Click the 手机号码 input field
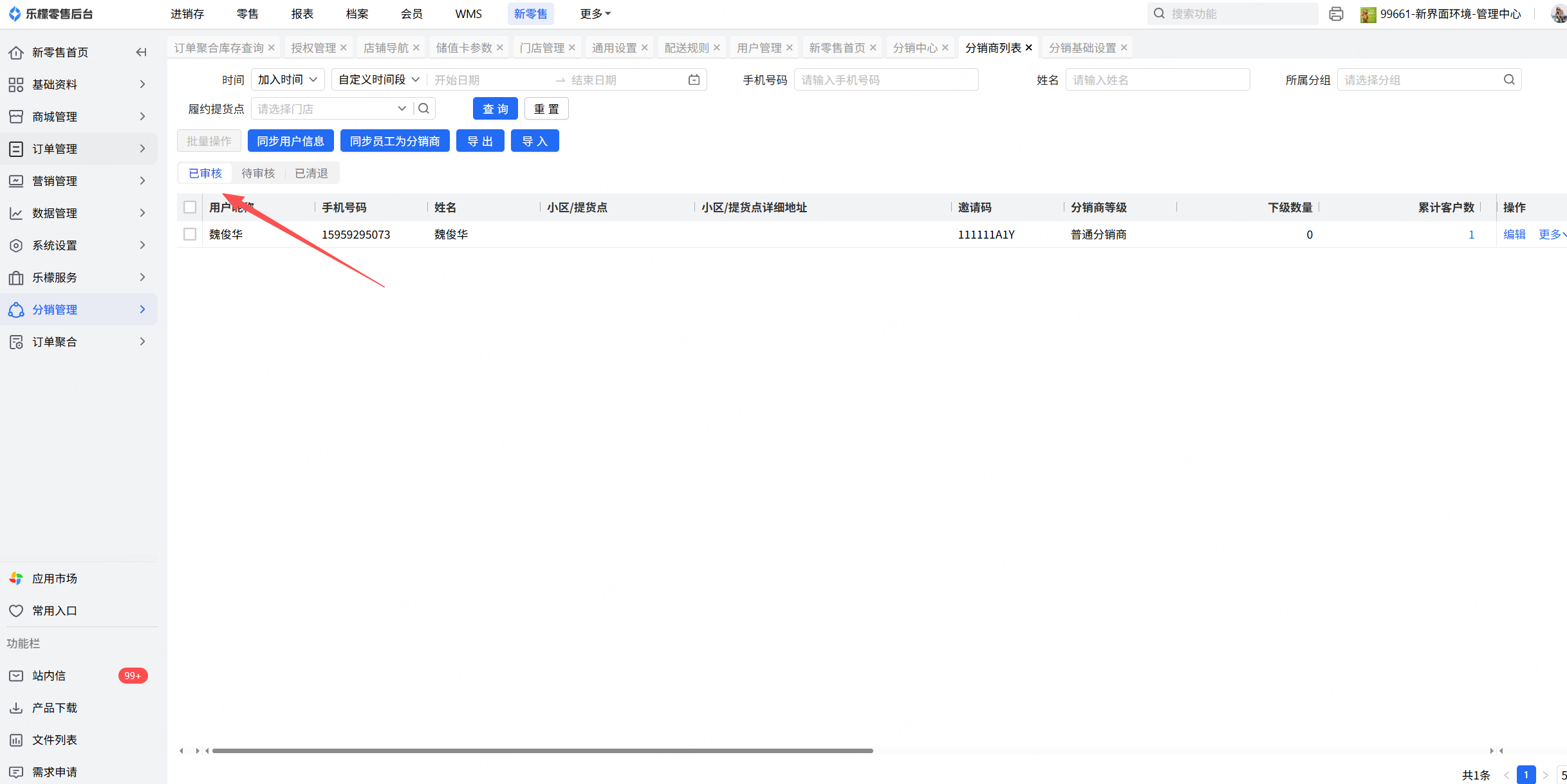 click(885, 80)
